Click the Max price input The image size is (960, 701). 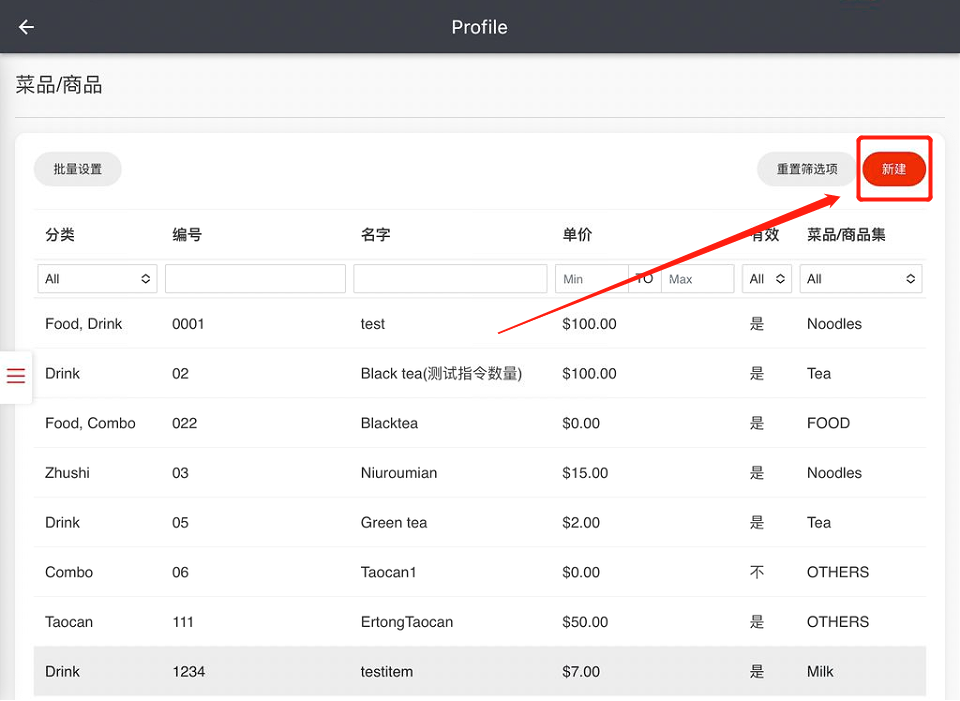pos(697,279)
